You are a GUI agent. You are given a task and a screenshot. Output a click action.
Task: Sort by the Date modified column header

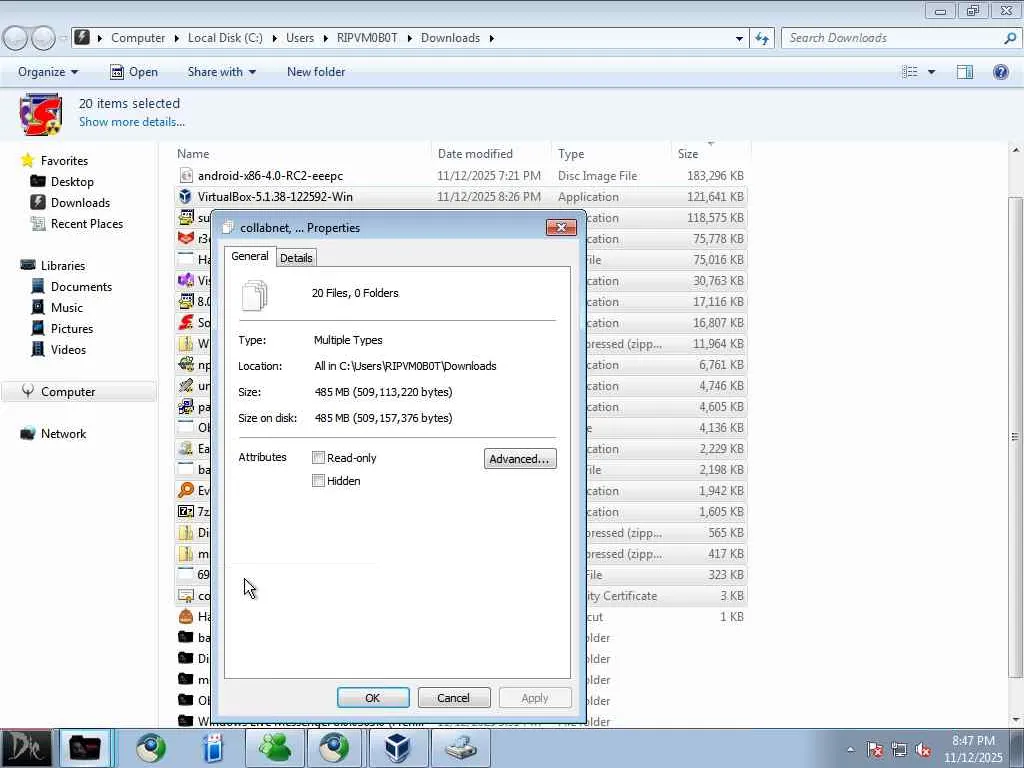tap(491, 153)
